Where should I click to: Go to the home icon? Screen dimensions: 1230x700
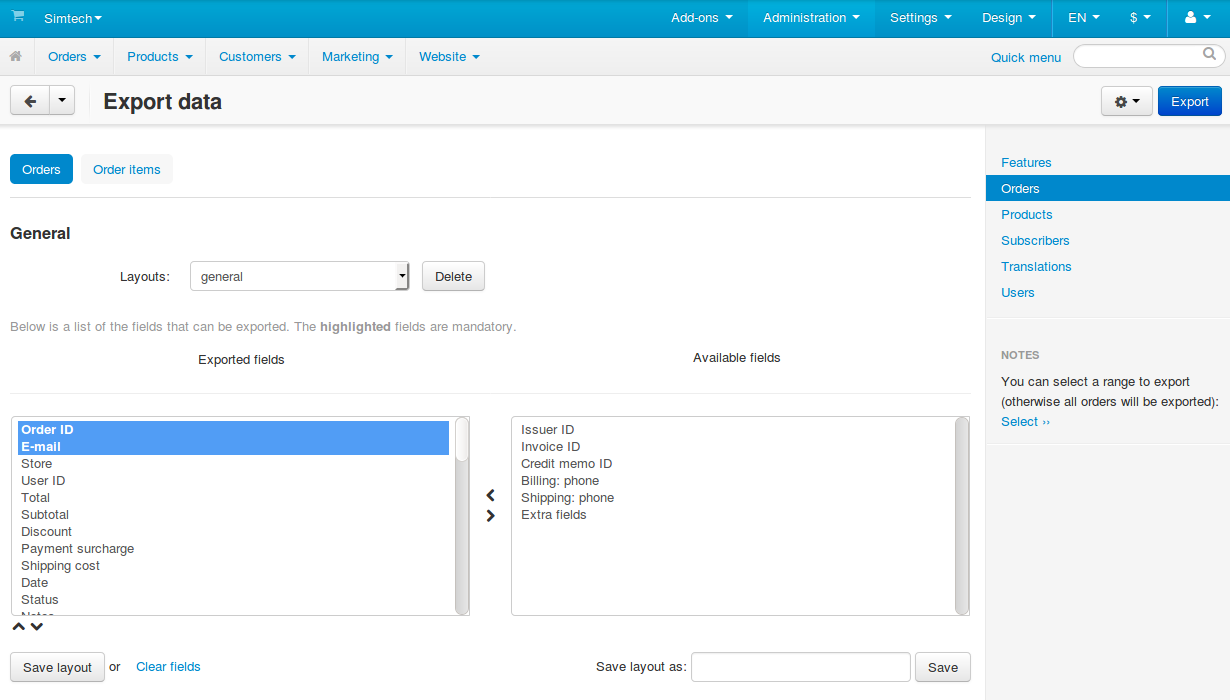coord(16,57)
